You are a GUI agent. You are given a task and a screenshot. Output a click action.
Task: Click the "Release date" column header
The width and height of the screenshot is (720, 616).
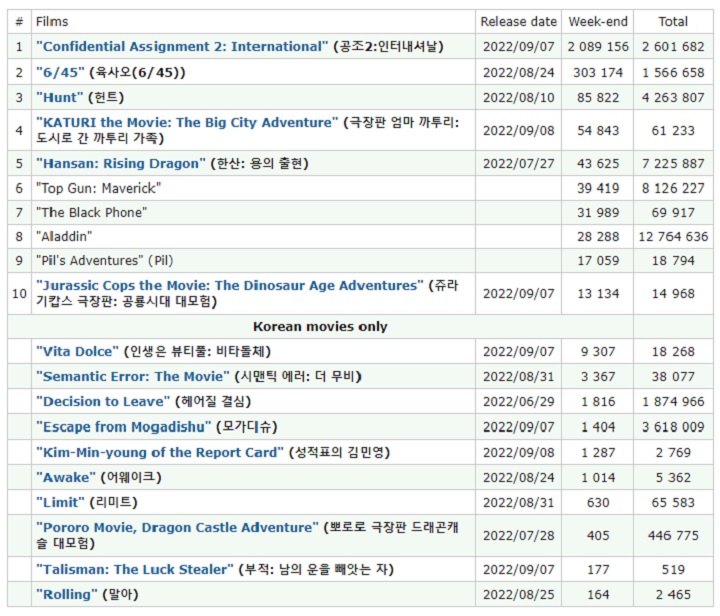[x=518, y=22]
